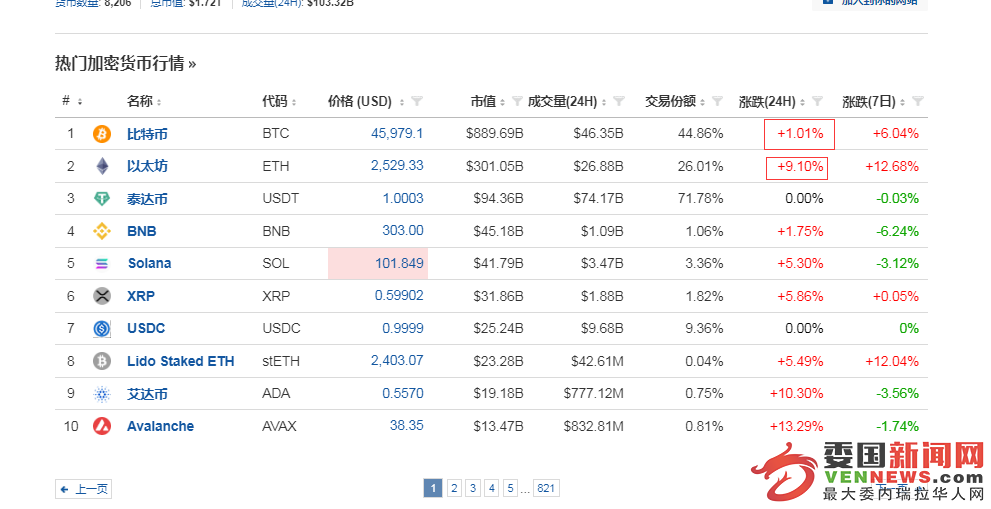Click highlighted Solana price 101.849

click(399, 263)
